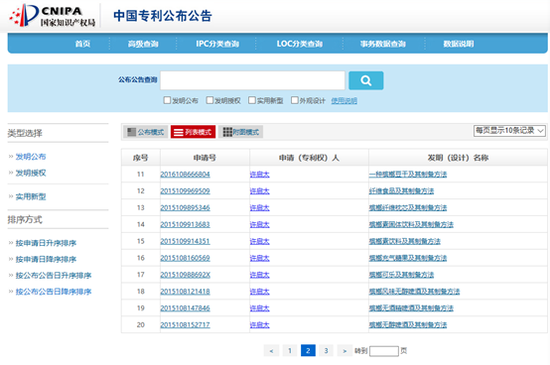Open application number 2015109969509

185,191
